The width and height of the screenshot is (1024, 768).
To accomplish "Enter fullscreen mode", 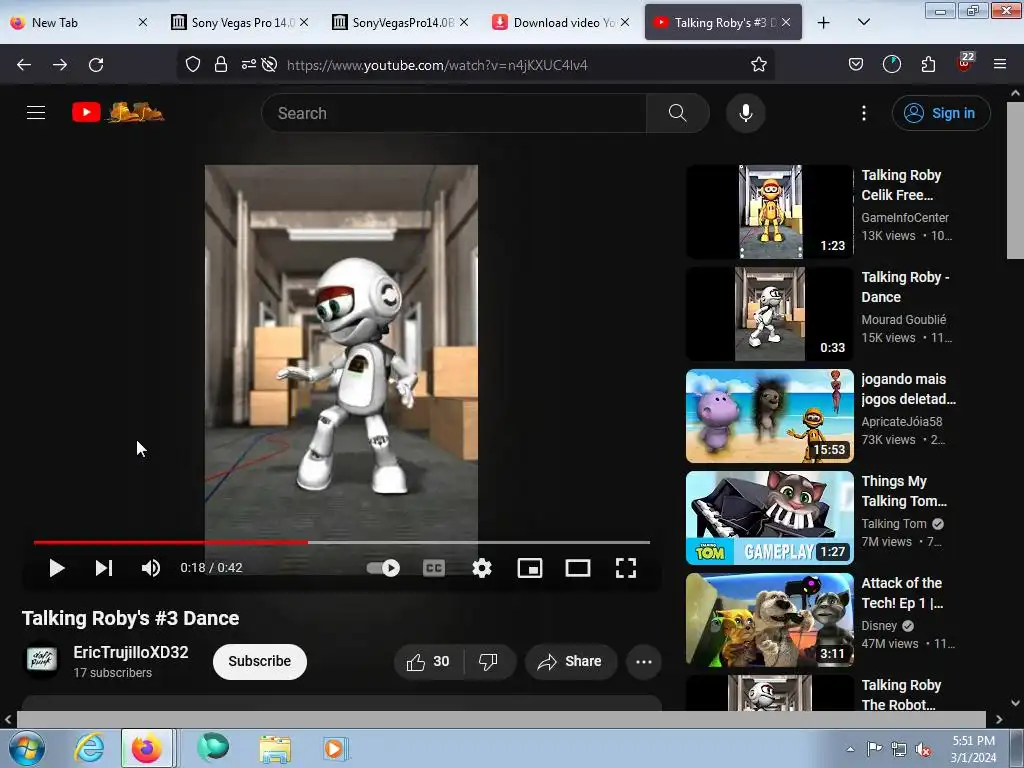I will (x=626, y=568).
